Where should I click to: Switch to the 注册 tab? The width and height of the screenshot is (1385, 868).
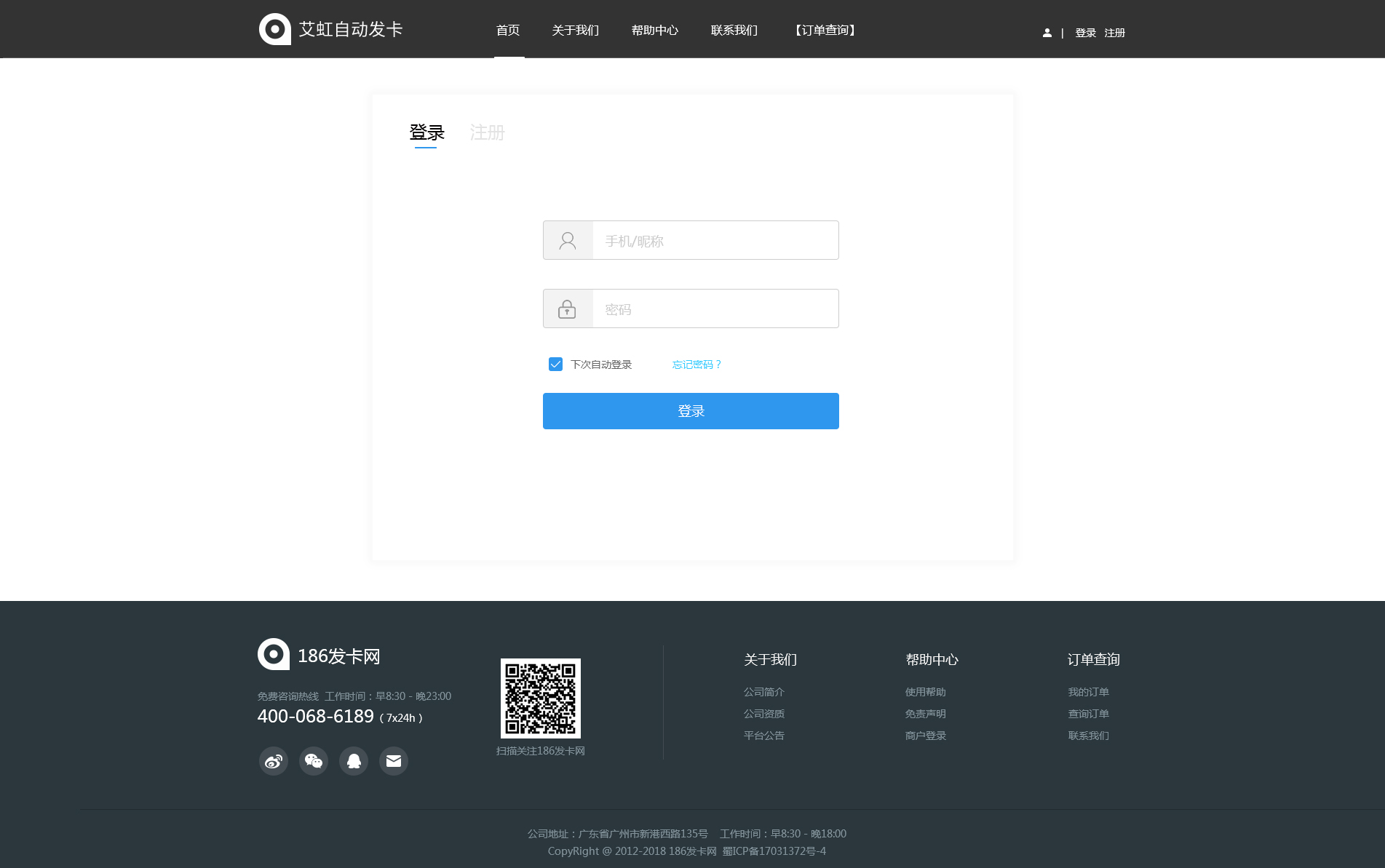pyautogui.click(x=487, y=132)
